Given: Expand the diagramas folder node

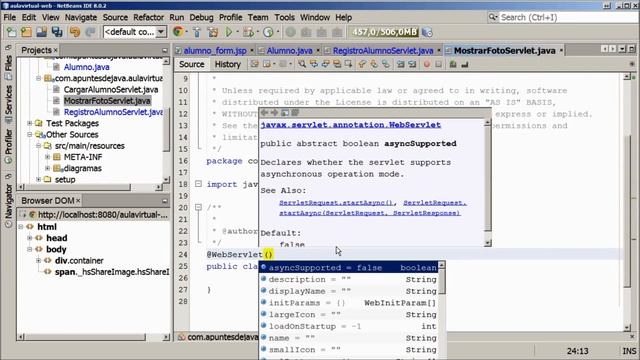Looking at the screenshot, I should pyautogui.click(x=47, y=168).
